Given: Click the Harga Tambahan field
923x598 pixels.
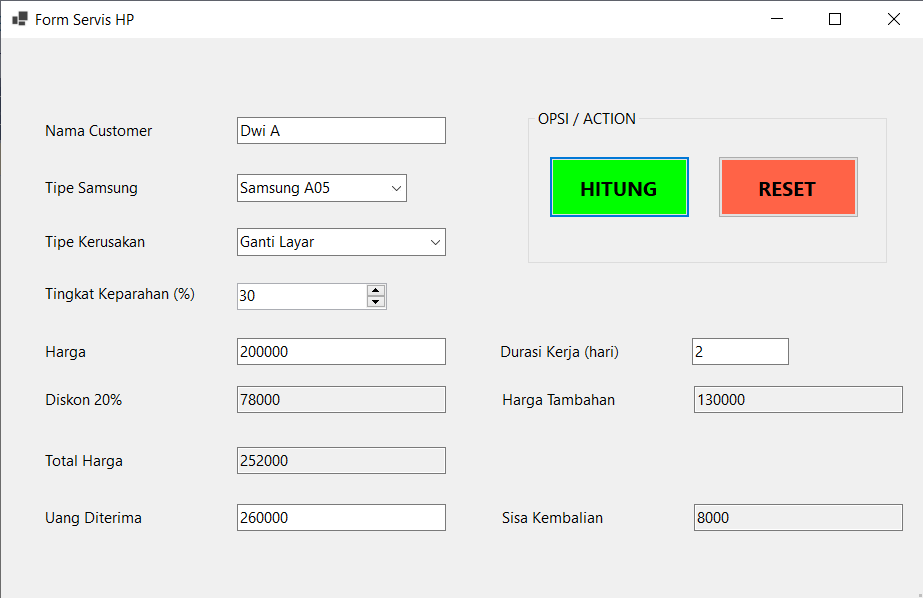Looking at the screenshot, I should [798, 400].
